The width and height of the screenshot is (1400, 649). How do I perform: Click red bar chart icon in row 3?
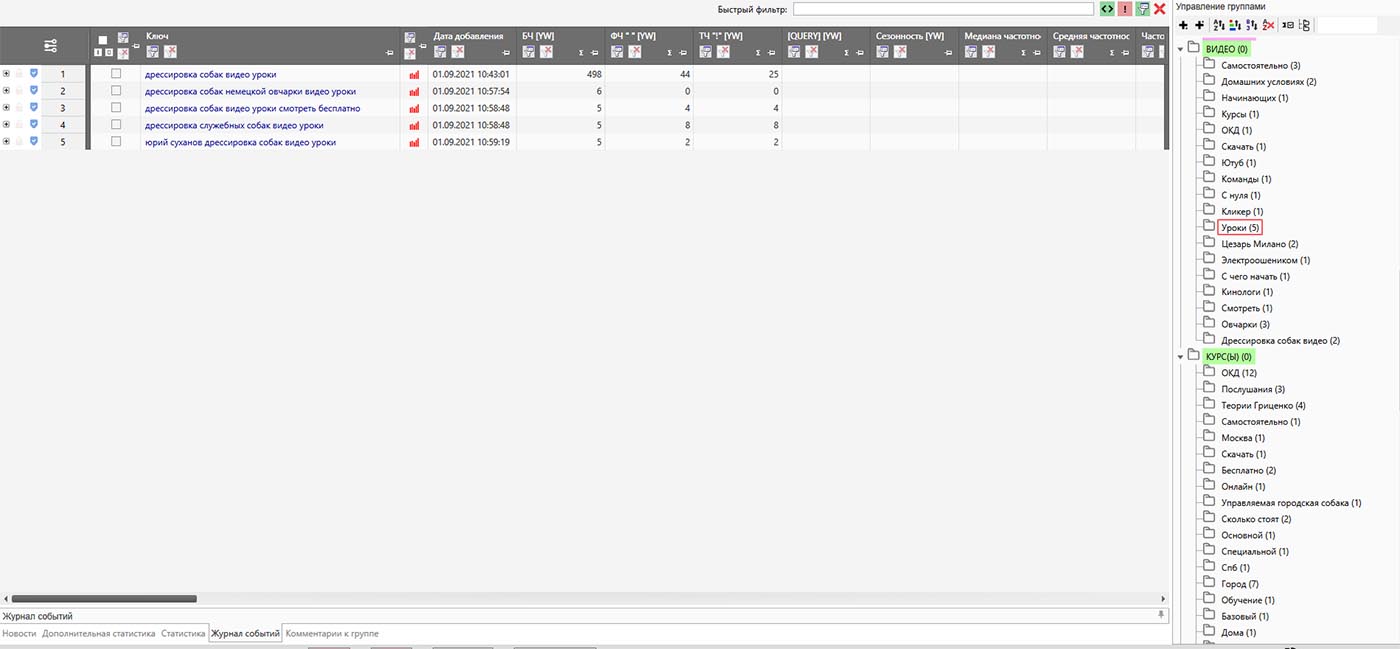(x=414, y=108)
